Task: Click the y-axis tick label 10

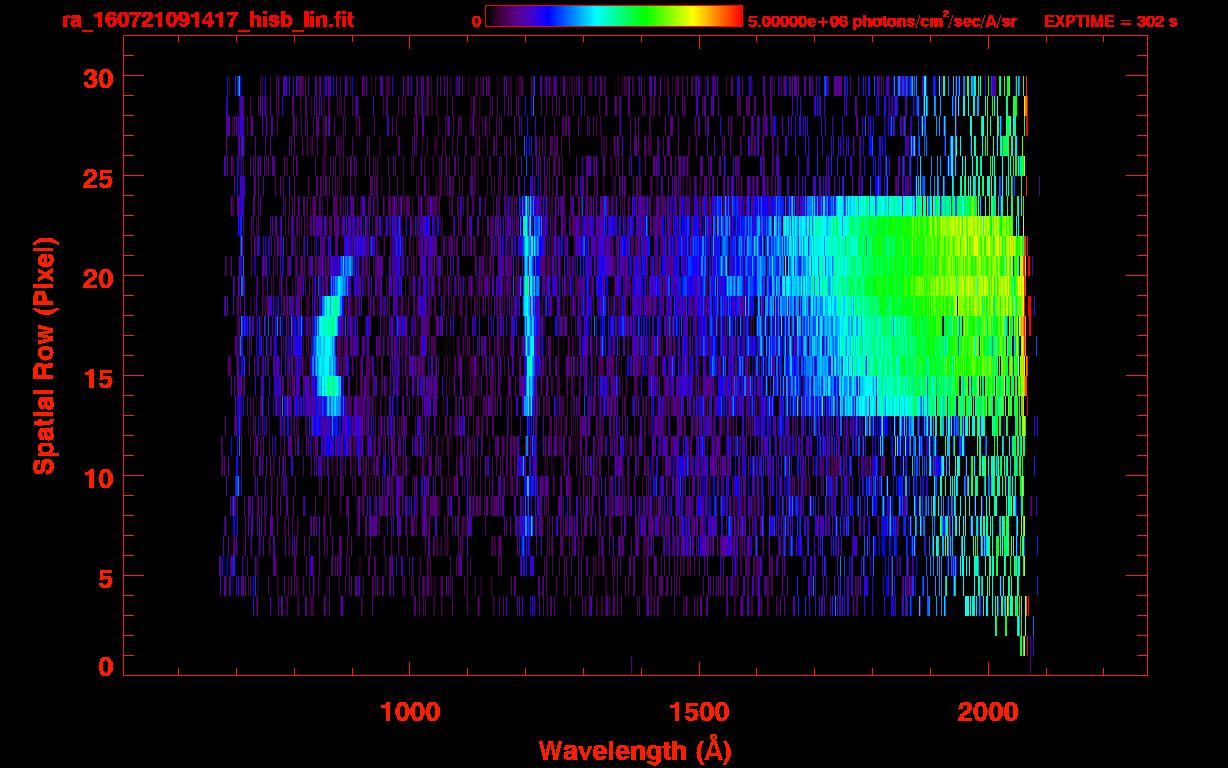Action: (x=97, y=477)
